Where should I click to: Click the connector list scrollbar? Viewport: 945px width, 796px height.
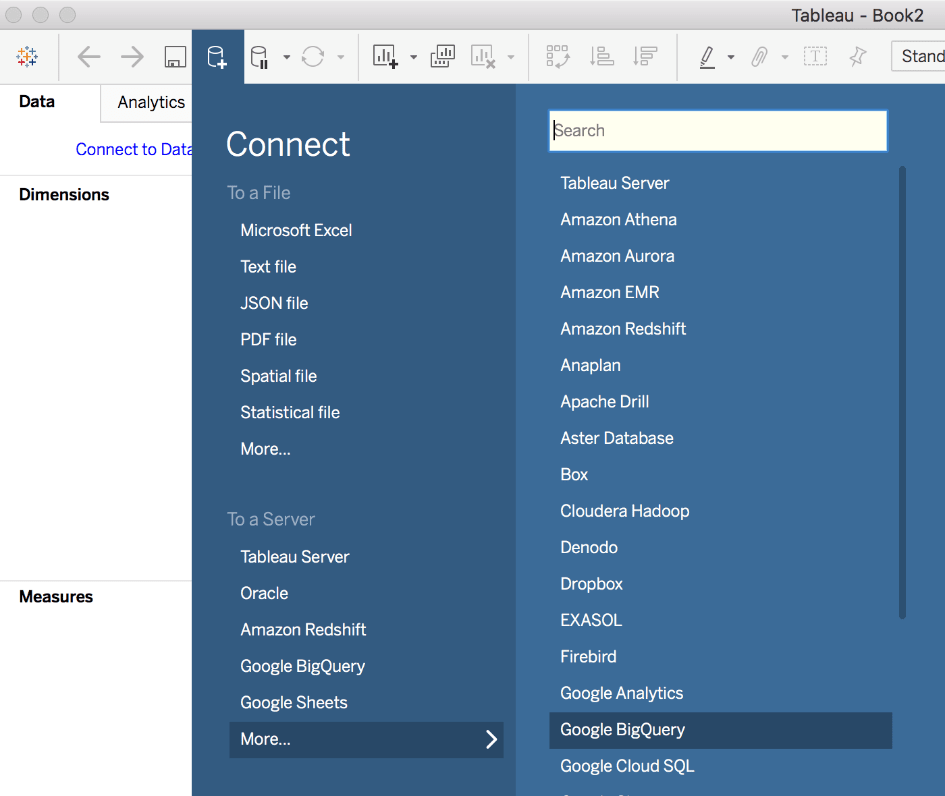tap(902, 392)
